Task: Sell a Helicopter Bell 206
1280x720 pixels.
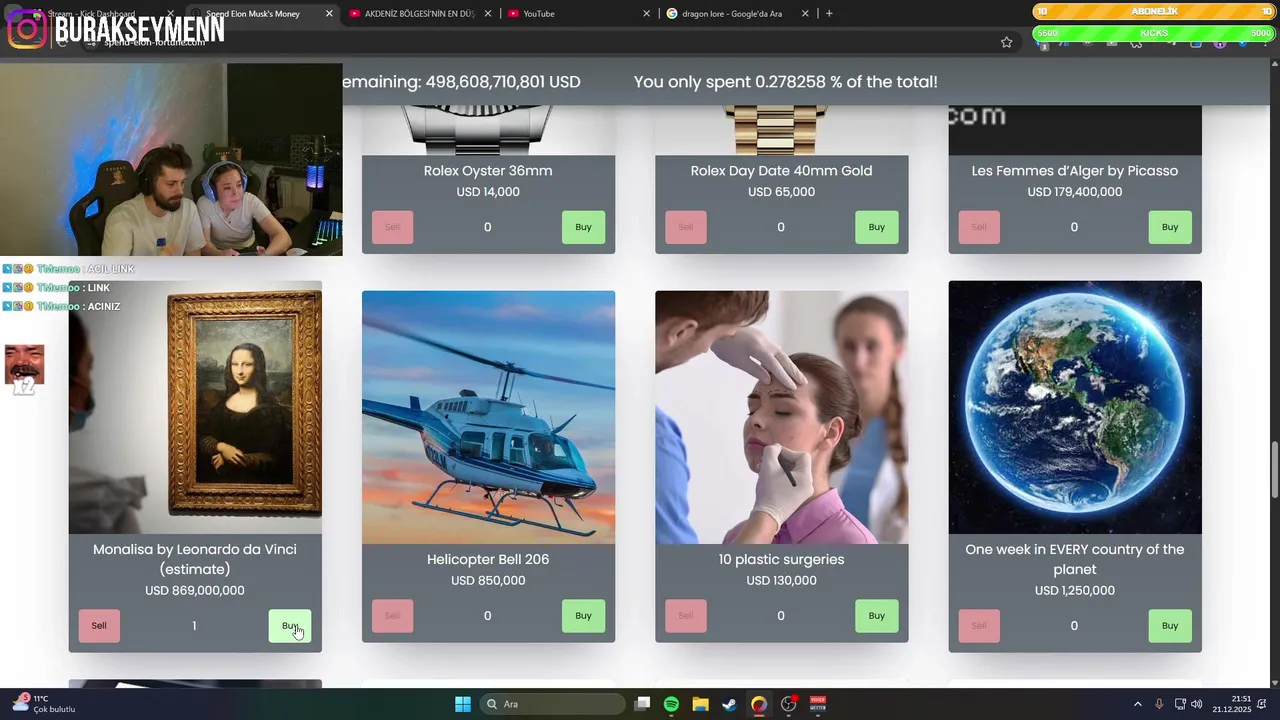Action: click(392, 616)
